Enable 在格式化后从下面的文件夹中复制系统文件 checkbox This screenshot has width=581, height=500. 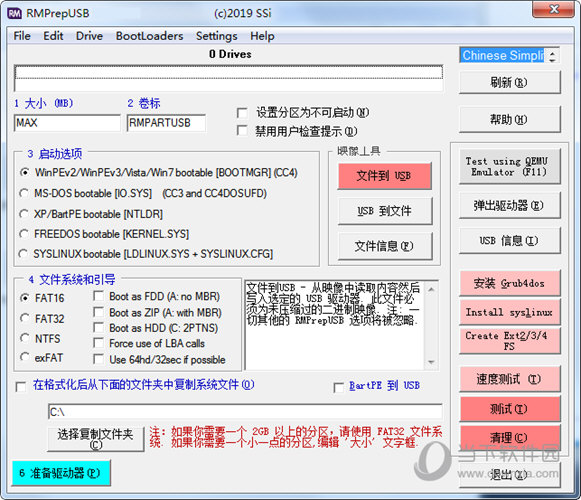[21, 387]
